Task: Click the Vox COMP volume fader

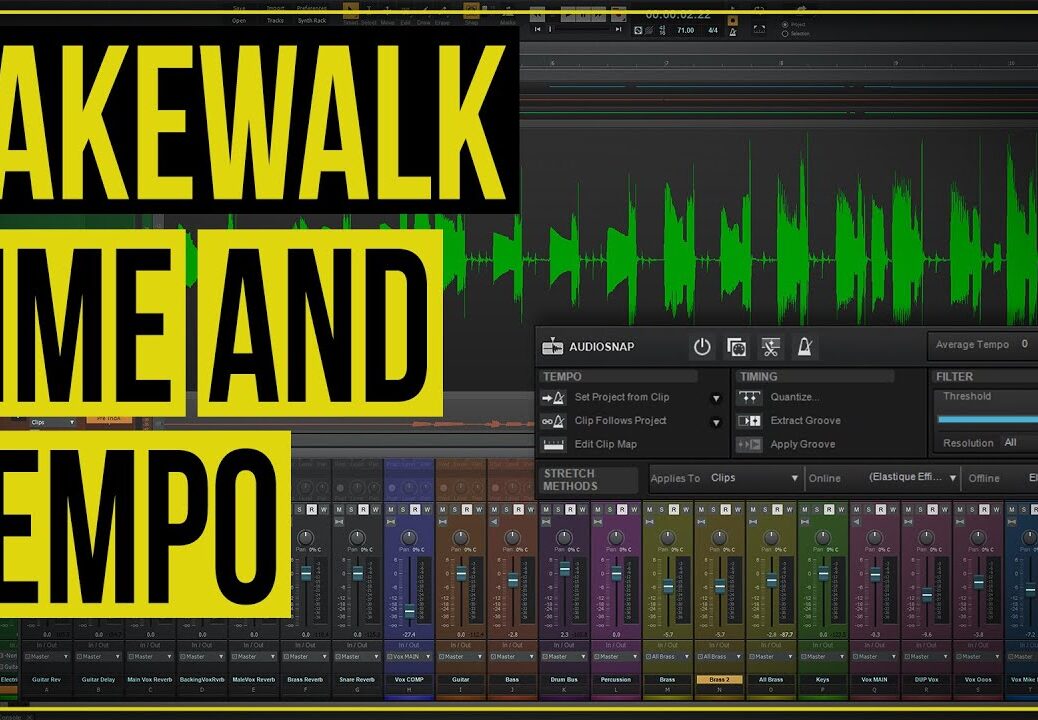Action: click(x=410, y=612)
